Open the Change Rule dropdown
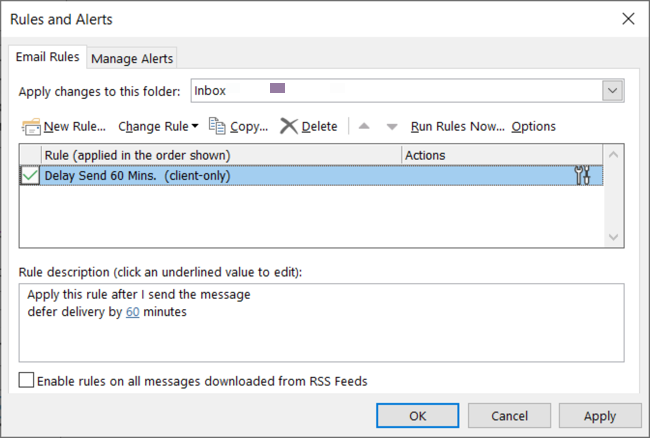650x438 pixels. pos(158,126)
